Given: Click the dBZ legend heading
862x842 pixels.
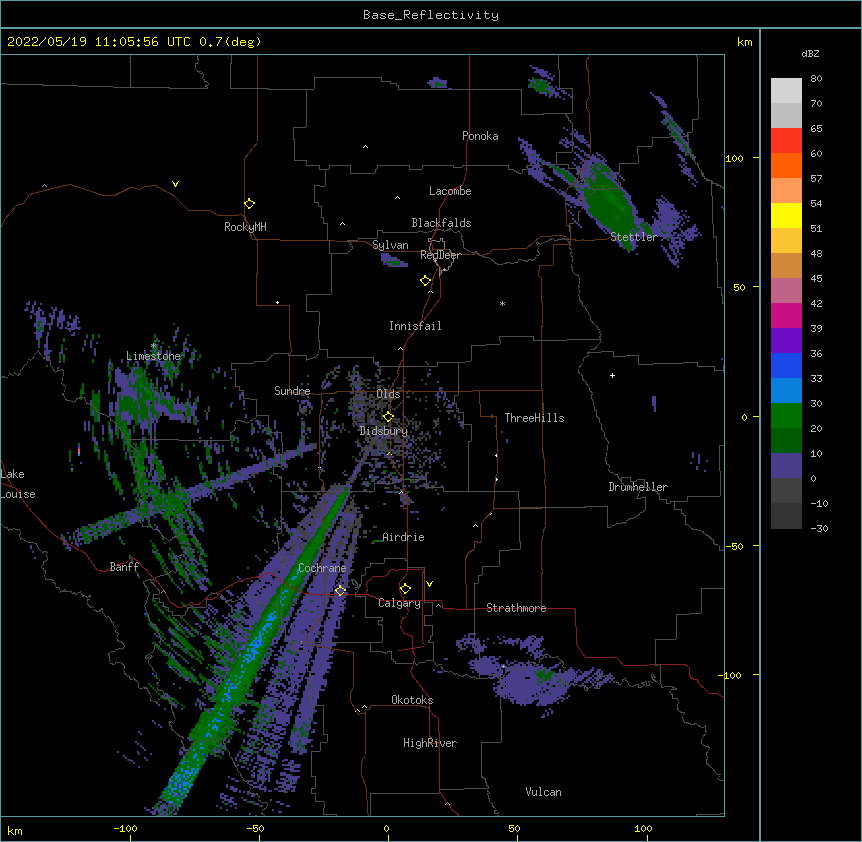Looking at the screenshot, I should [810, 53].
